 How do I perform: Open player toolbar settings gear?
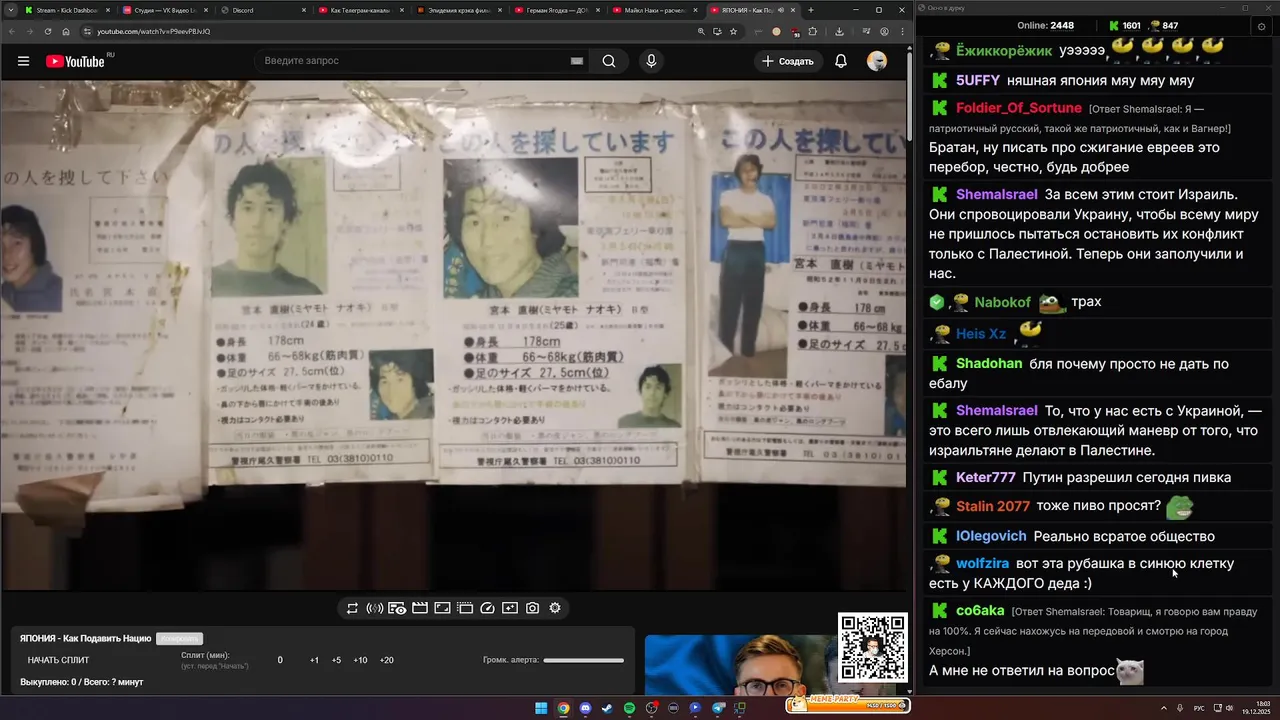(555, 608)
